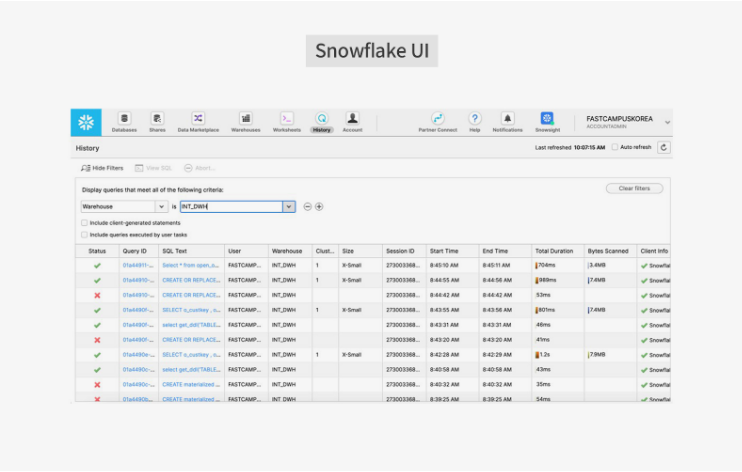Go to the Warehouses page
Viewport: 742px width, 472px height.
pyautogui.click(x=246, y=122)
